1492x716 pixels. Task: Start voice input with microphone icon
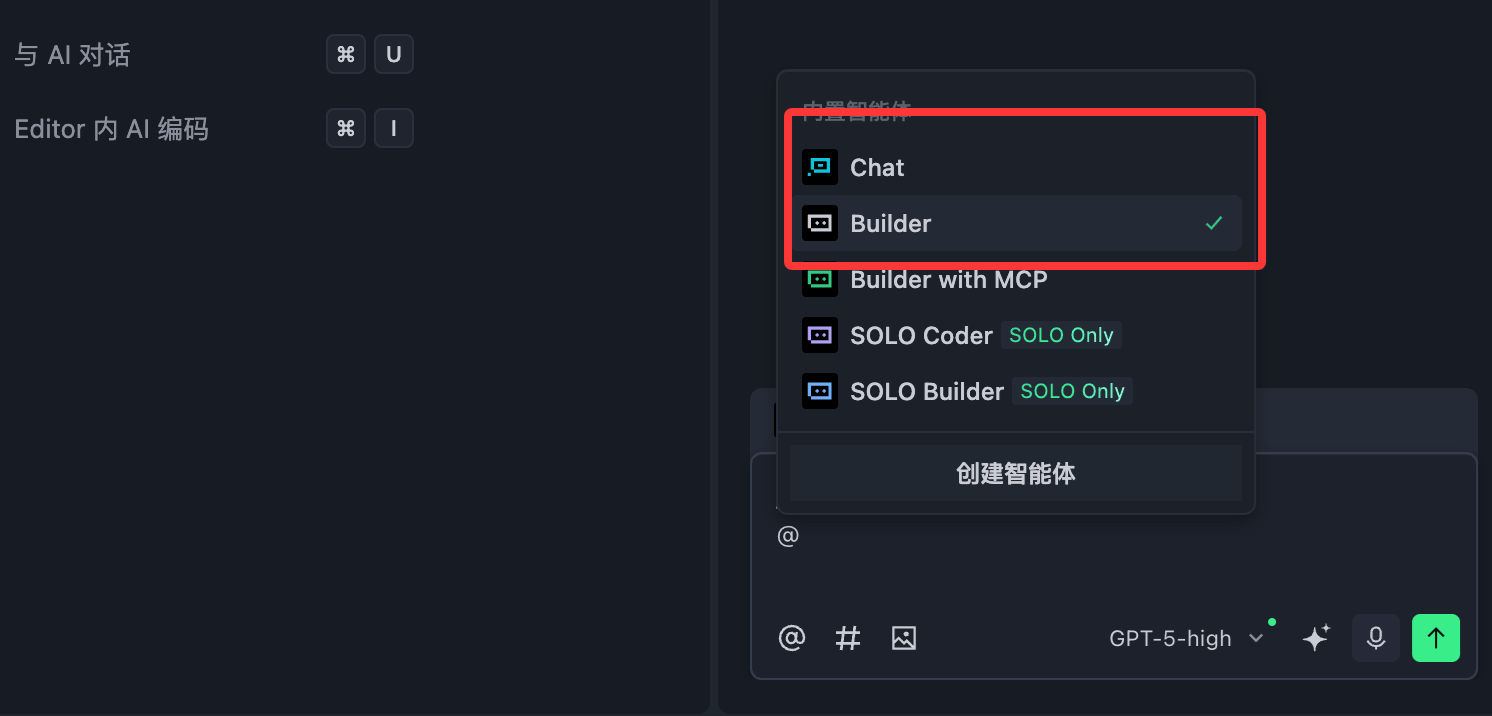(x=1376, y=638)
